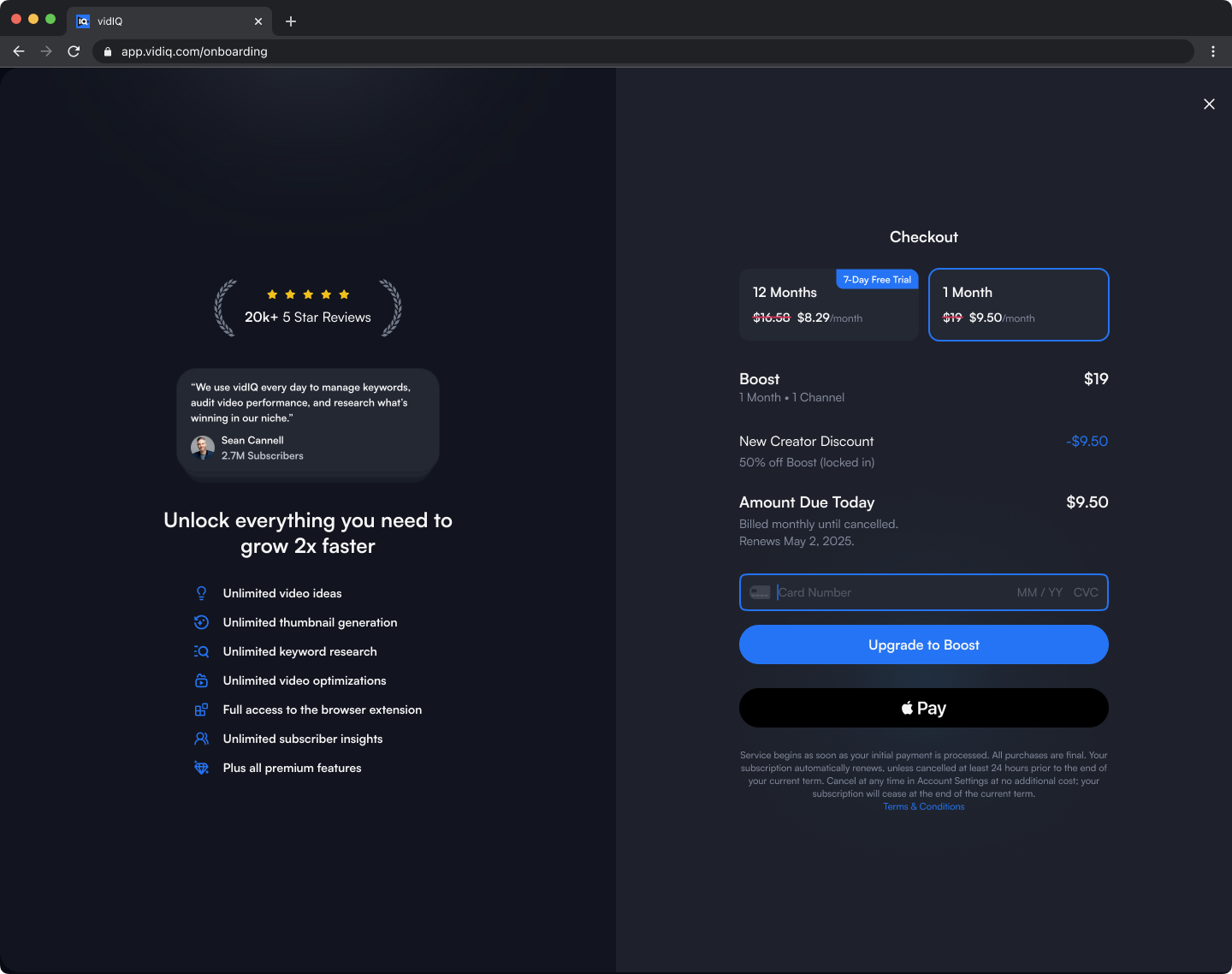
Task: Reload the page with the refresh icon
Action: point(74,51)
